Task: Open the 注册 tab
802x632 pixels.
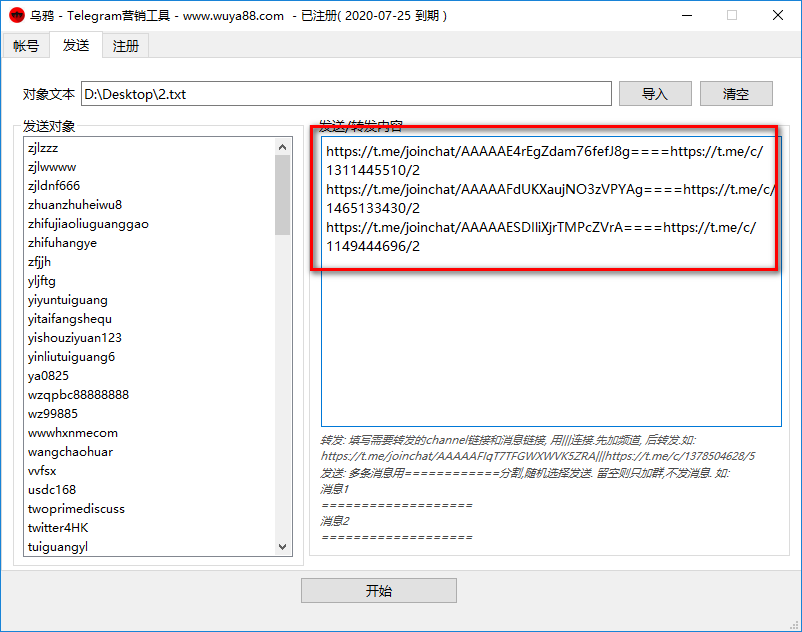Action: (125, 46)
